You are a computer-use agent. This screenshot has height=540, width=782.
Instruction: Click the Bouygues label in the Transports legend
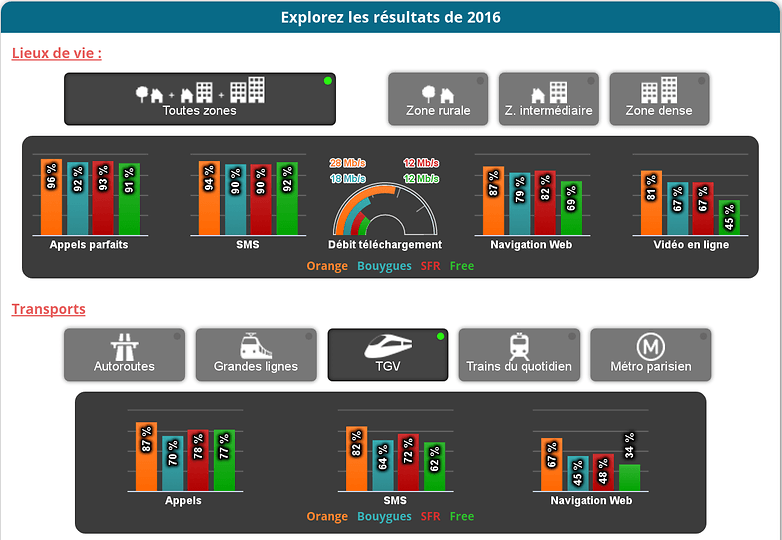(385, 517)
